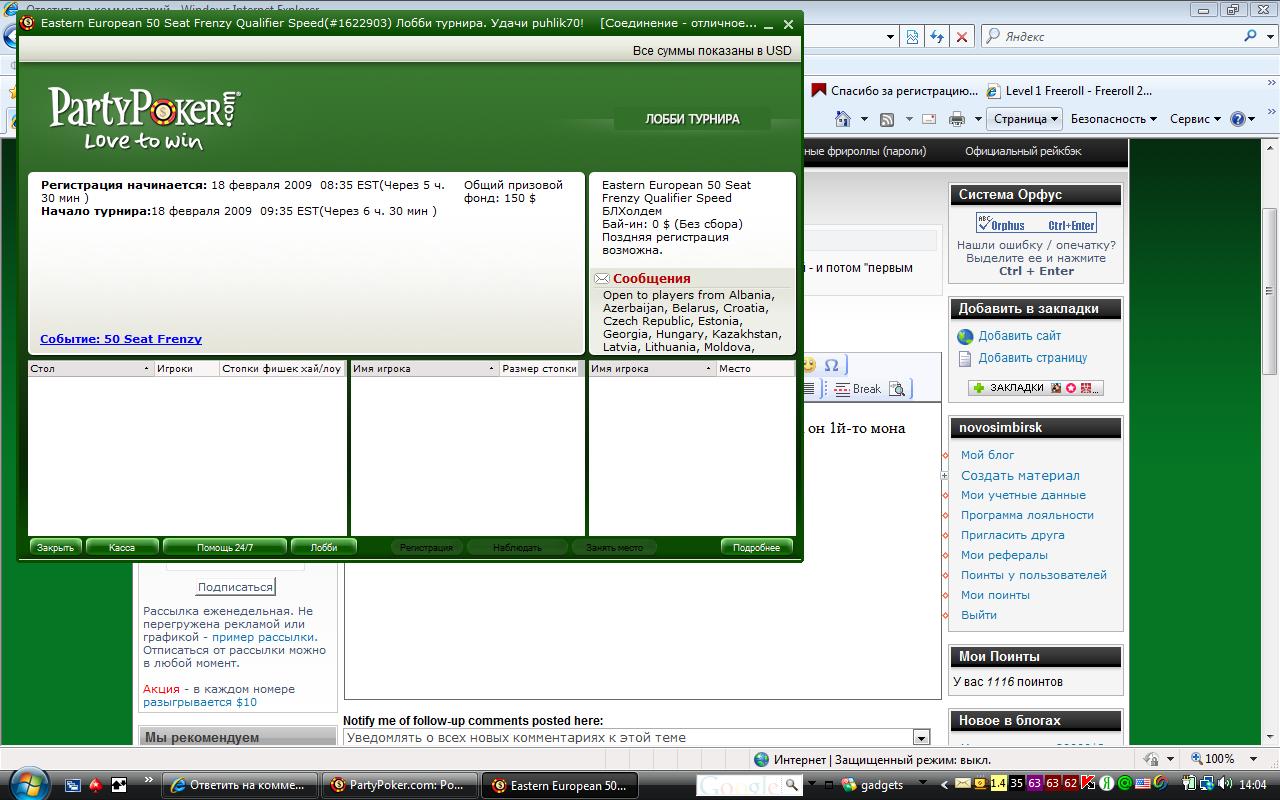Click the Добавить страницу link
Image resolution: width=1280 pixels, height=800 pixels.
[1032, 358]
